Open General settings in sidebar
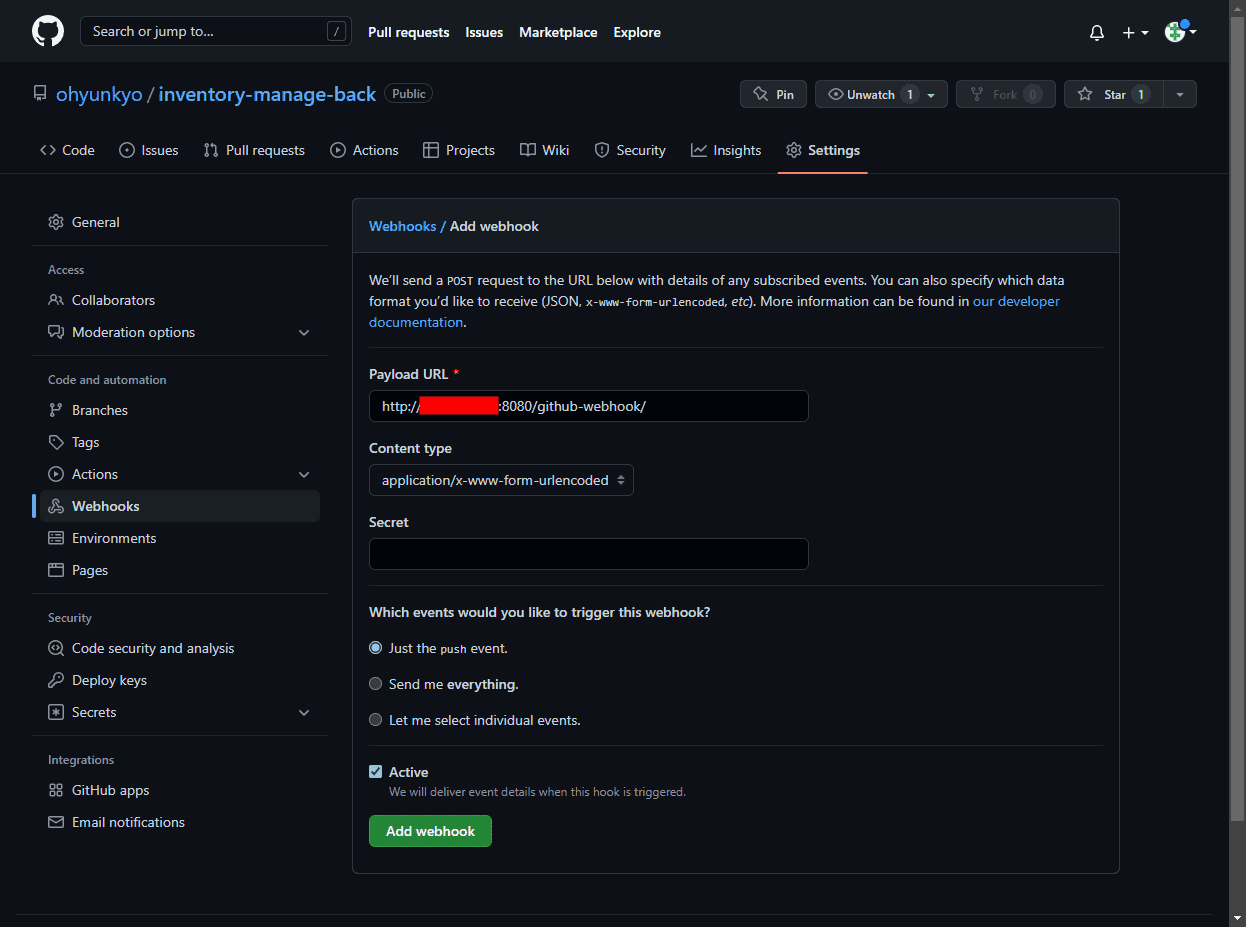The width and height of the screenshot is (1246, 927). 180,222
